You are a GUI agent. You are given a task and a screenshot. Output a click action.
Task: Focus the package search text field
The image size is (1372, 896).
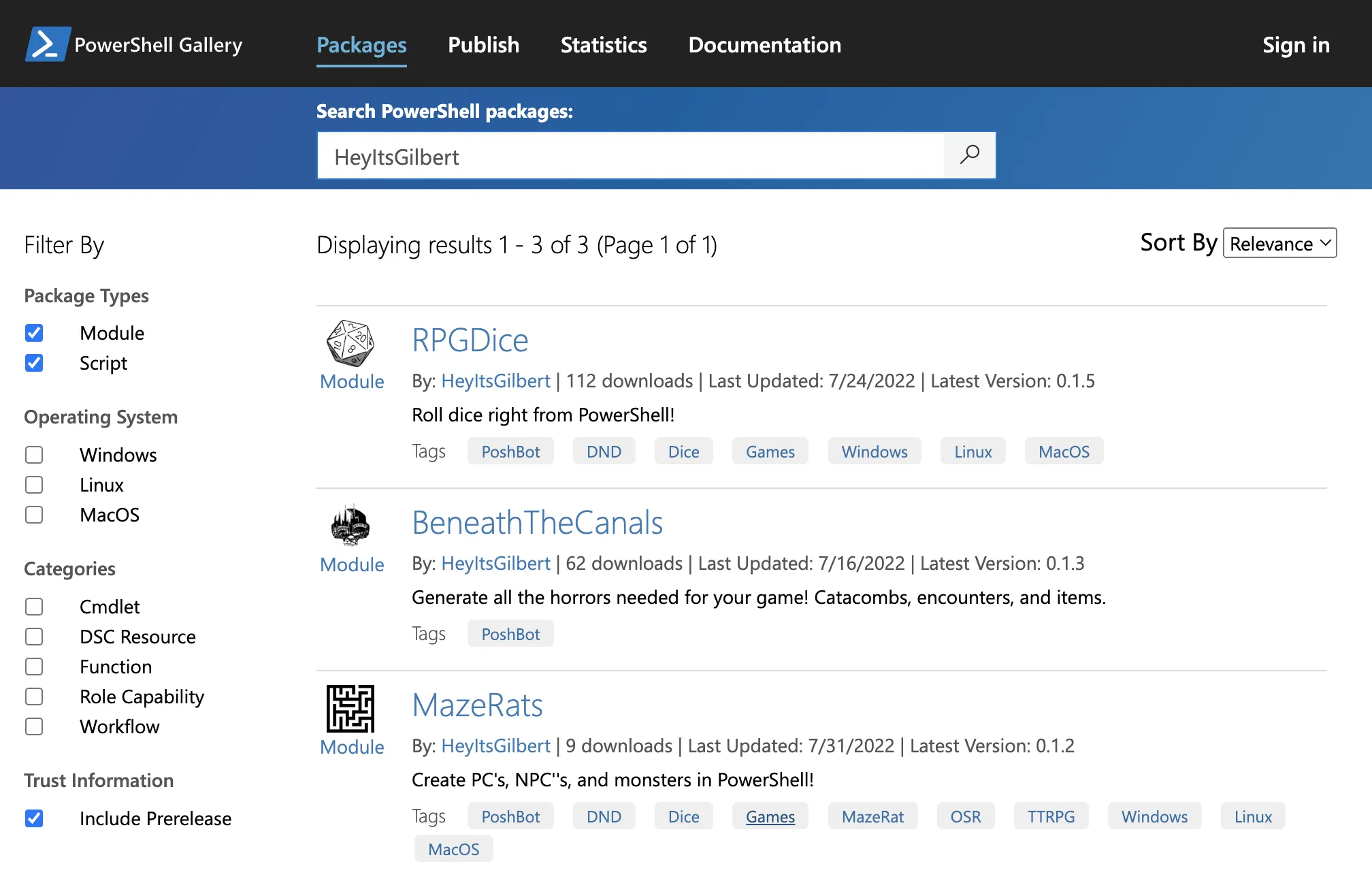tap(630, 156)
